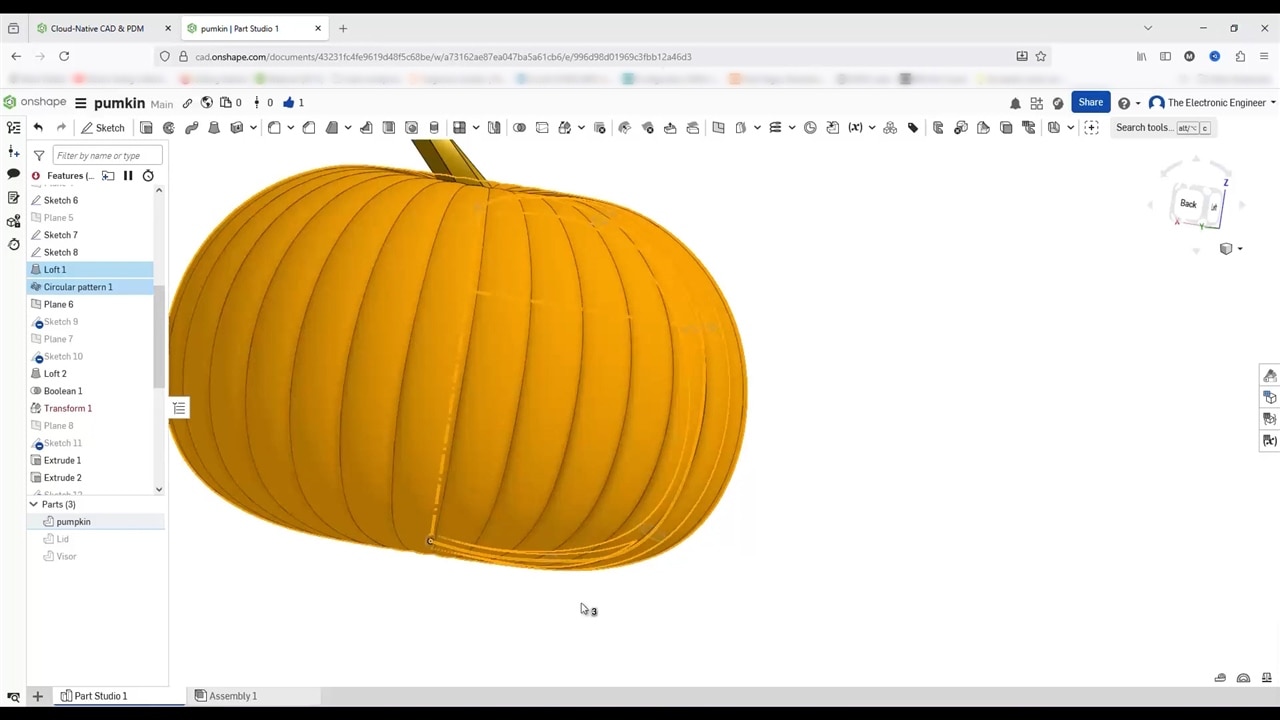Open the regeneration times clock icon
Screen dimensions: 1280x720
click(148, 176)
